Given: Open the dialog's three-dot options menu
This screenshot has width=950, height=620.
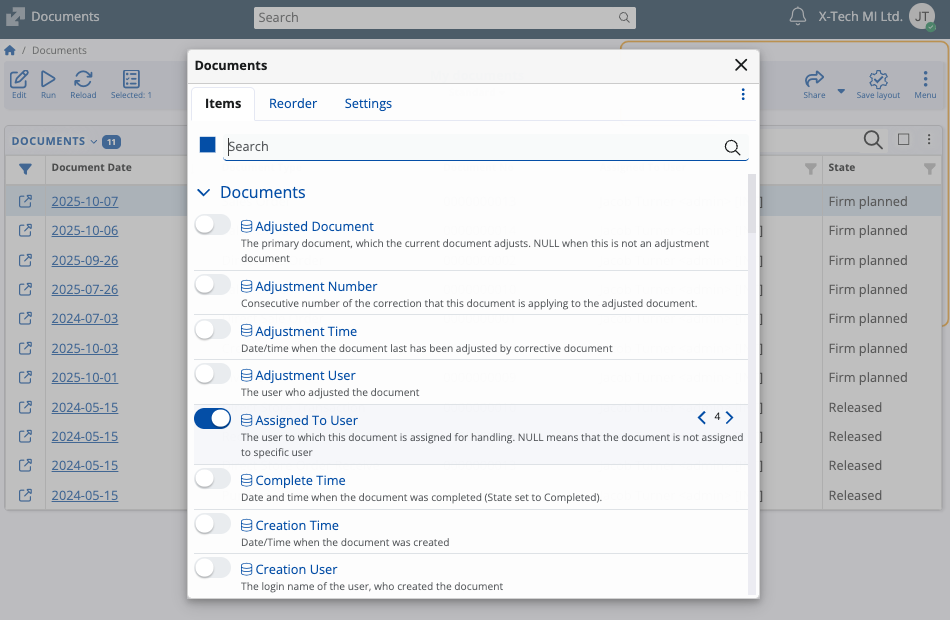Looking at the screenshot, I should pyautogui.click(x=743, y=95).
